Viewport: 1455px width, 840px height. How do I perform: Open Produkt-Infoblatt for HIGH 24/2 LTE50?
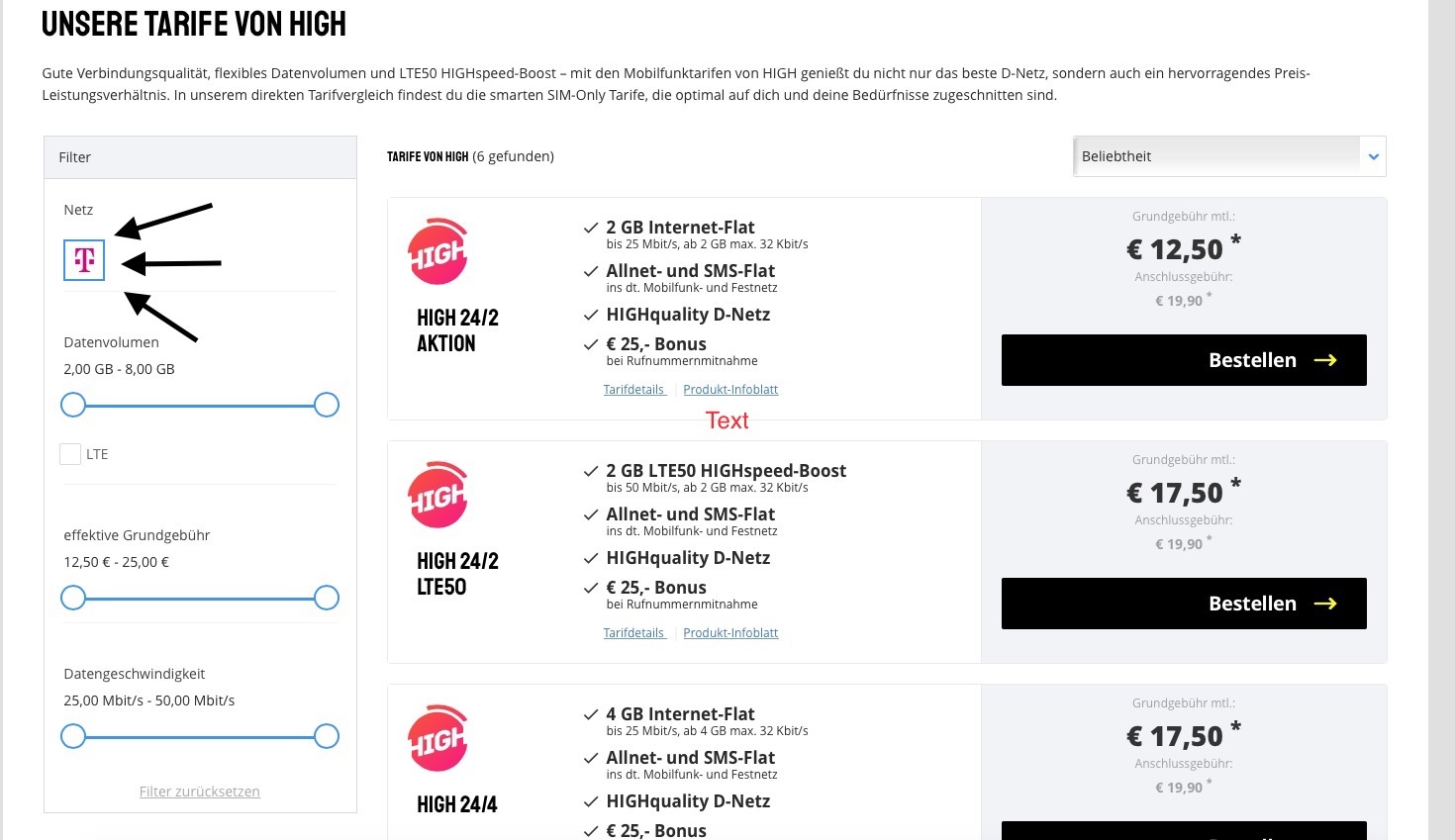click(x=730, y=633)
